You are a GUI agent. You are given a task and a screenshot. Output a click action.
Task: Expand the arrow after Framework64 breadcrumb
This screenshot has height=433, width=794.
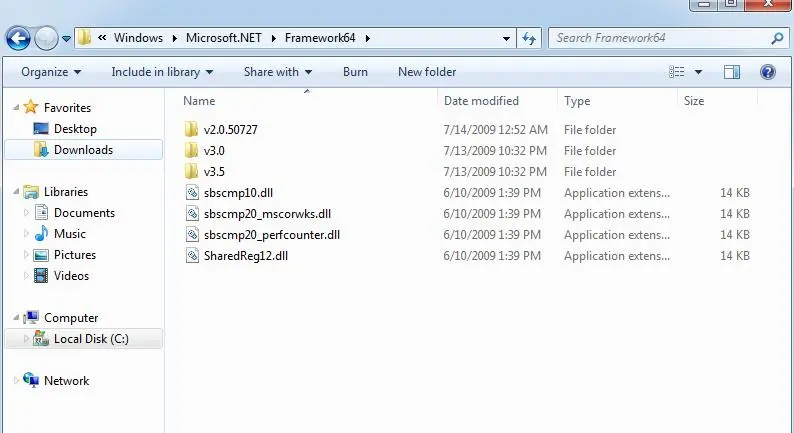[368, 38]
